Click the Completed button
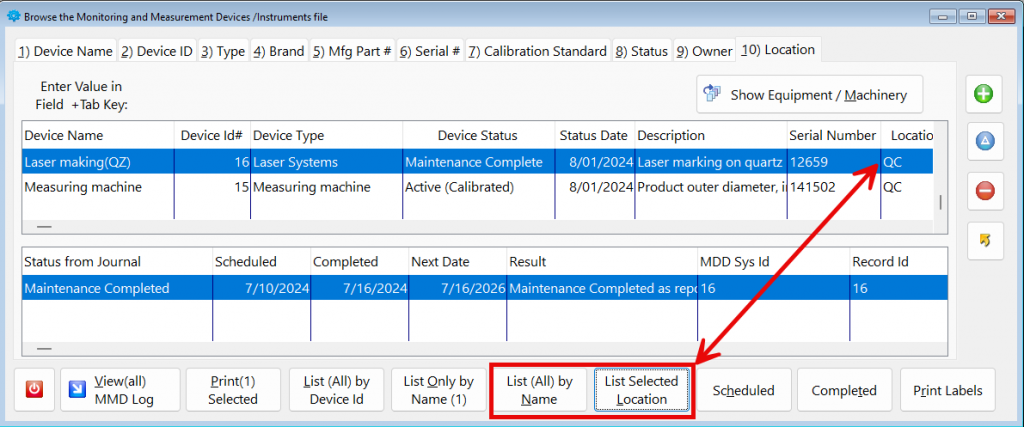 tap(844, 390)
